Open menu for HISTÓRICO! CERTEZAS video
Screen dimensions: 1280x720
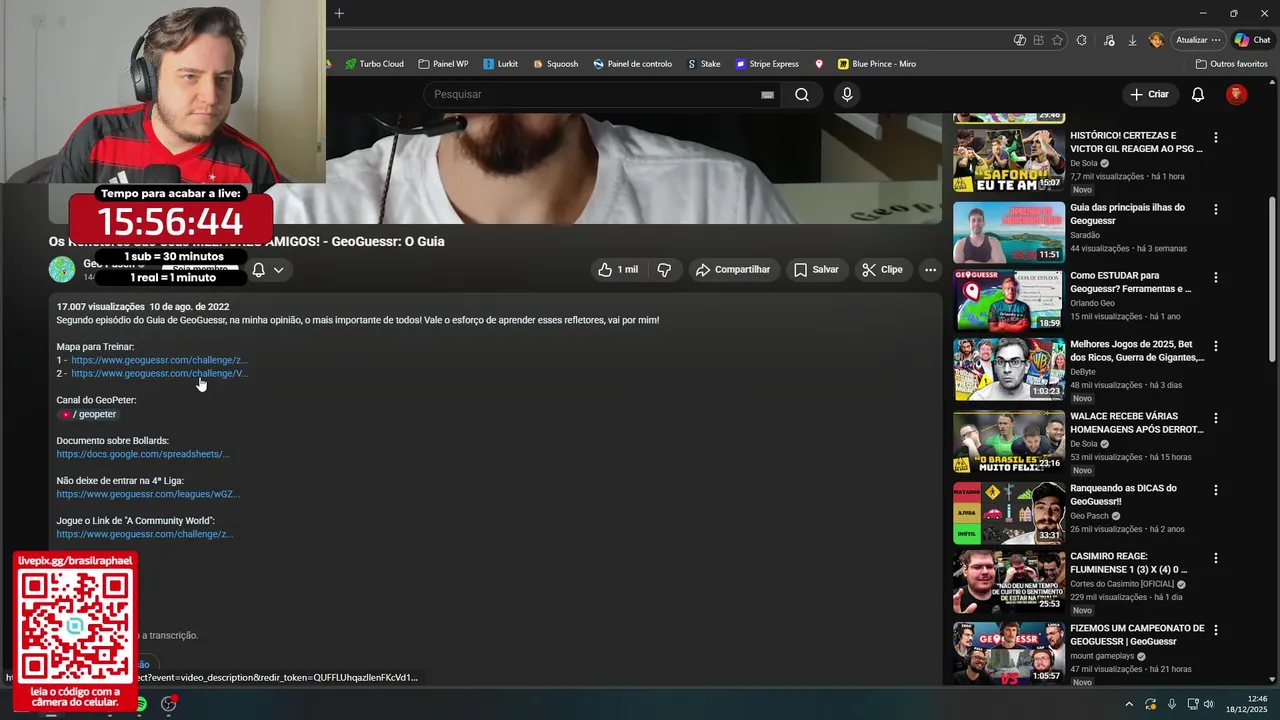1216,137
